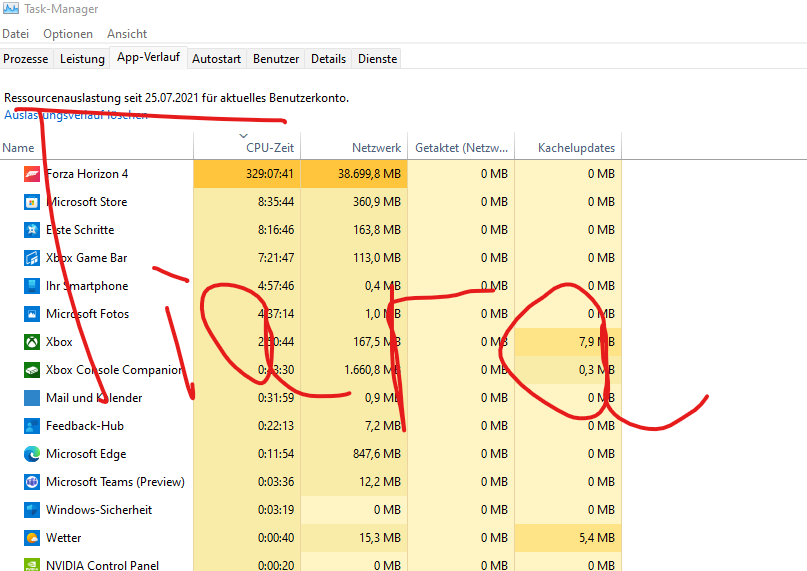Image resolution: width=807 pixels, height=571 pixels.
Task: Click CPU time value 8:16:46
Action: coord(276,230)
